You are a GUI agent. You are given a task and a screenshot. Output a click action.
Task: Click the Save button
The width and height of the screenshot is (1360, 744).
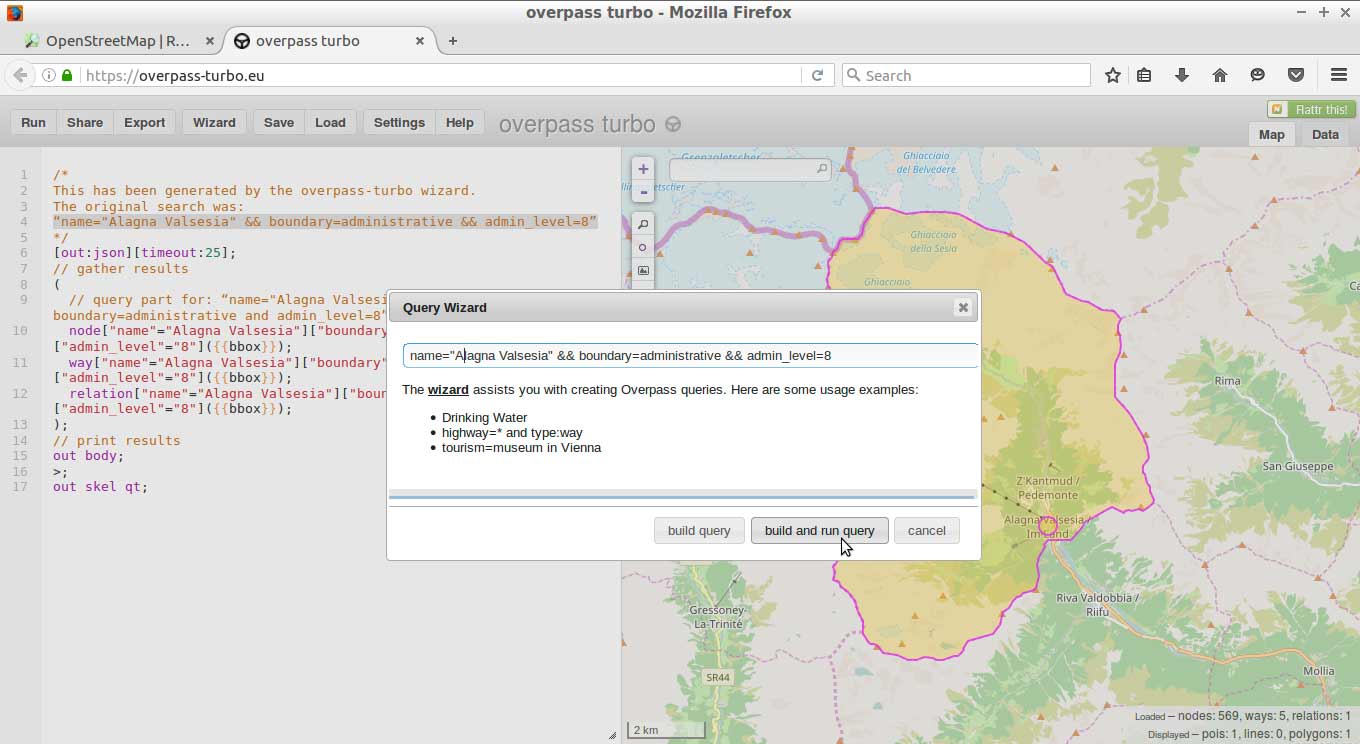pyautogui.click(x=278, y=122)
